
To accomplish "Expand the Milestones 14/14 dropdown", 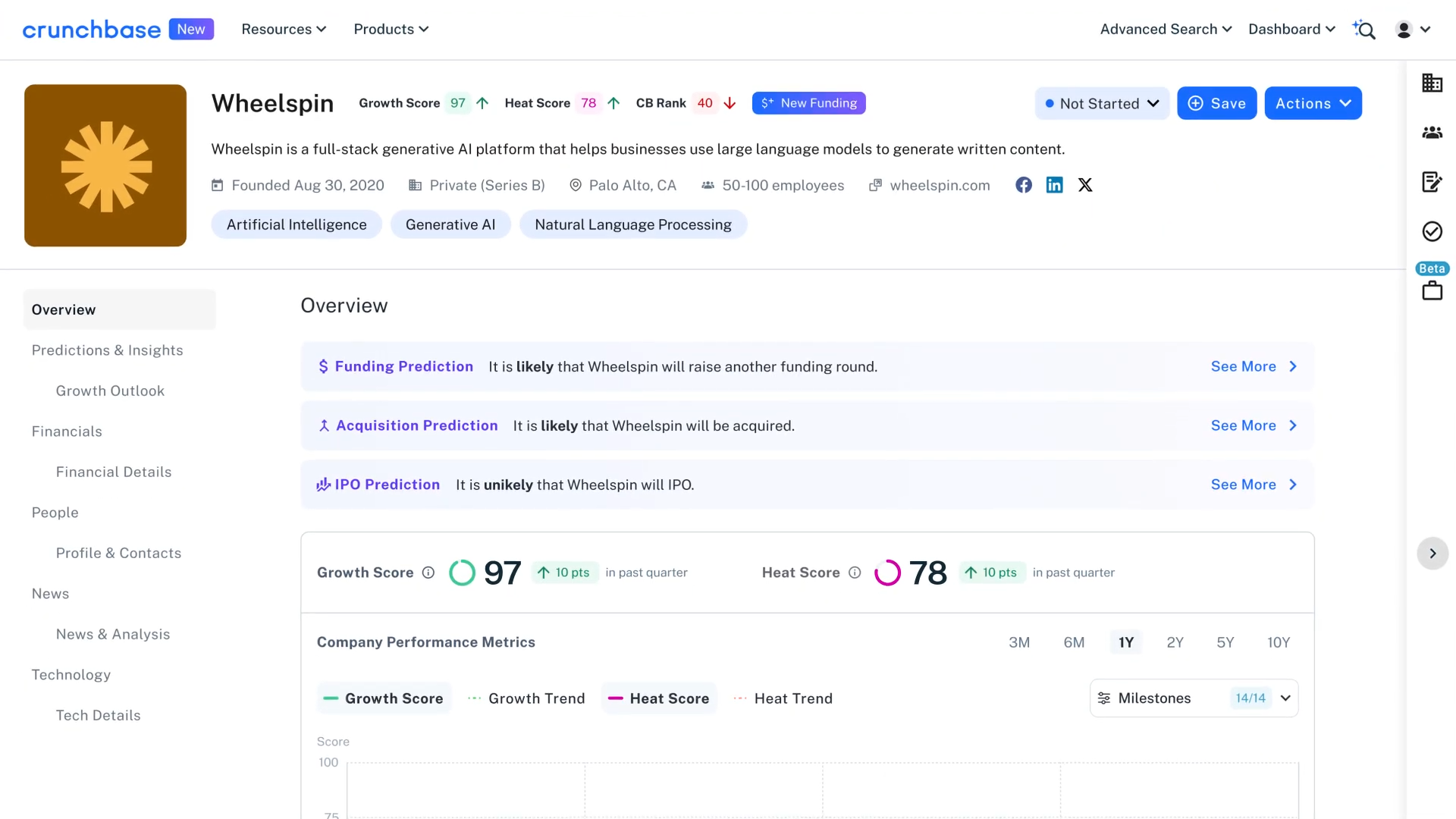I will tap(1194, 698).
